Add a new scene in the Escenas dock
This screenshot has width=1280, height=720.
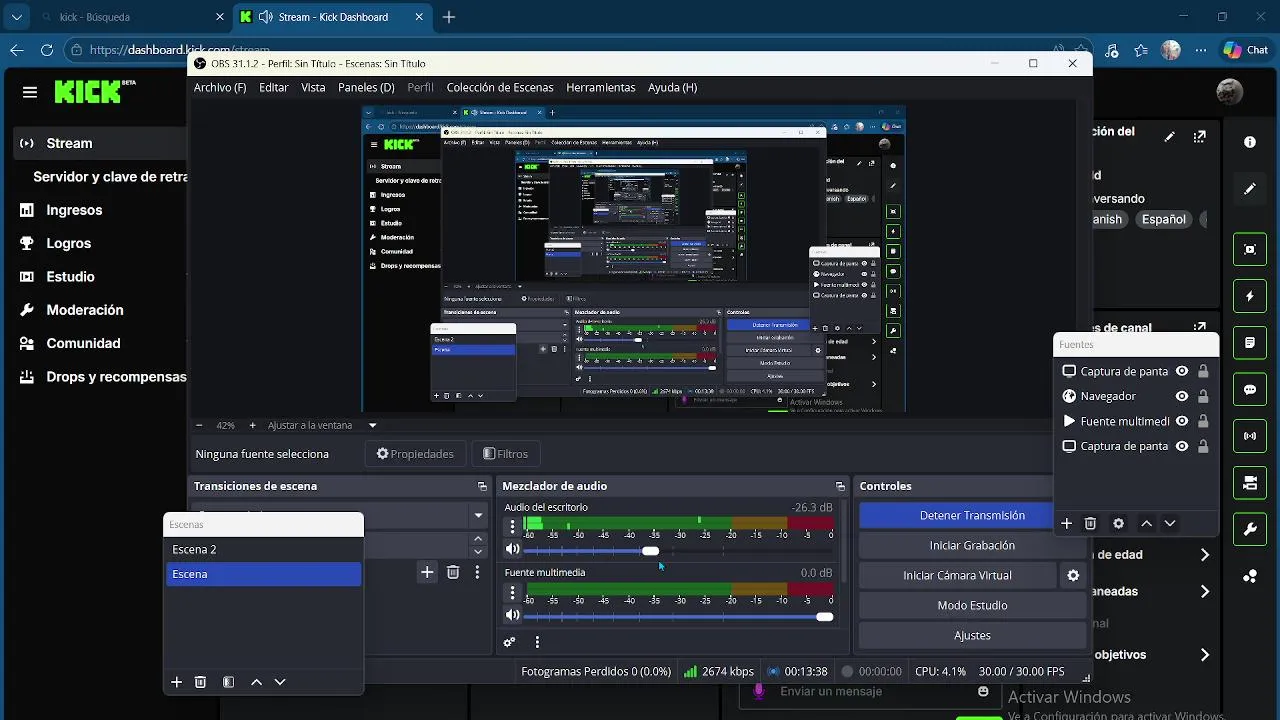177,682
